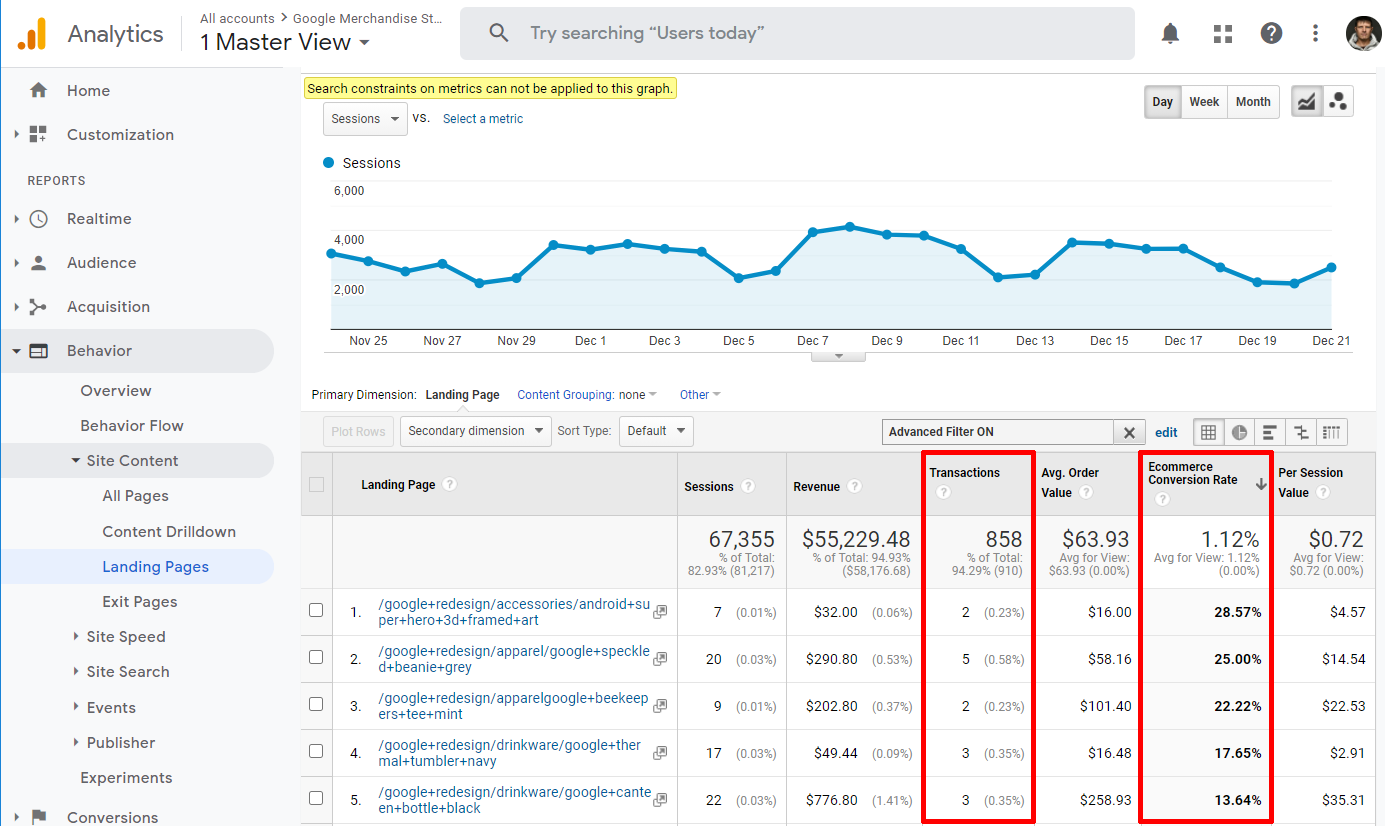Screen dimensions: 1385x826
Task: Toggle the select-all checkbox in table header
Action: (316, 485)
